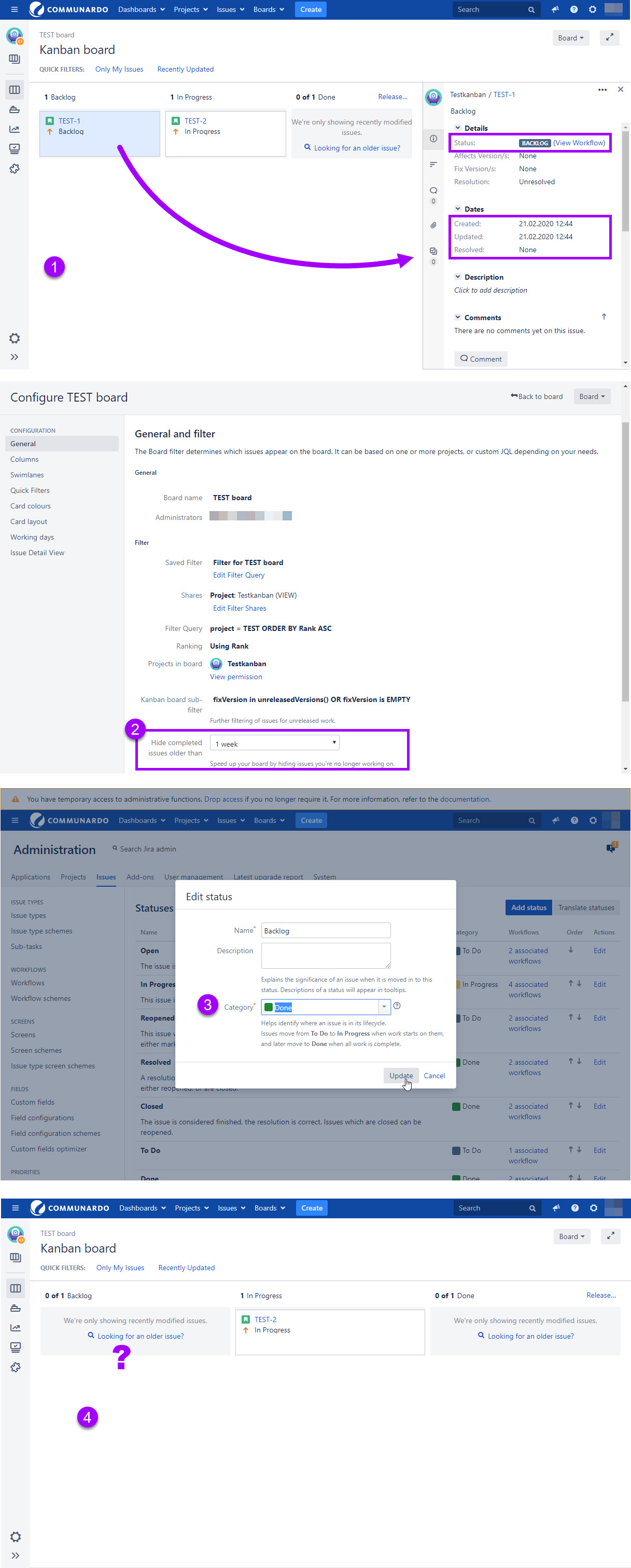
Task: Collapse the Details section
Action: point(458,128)
